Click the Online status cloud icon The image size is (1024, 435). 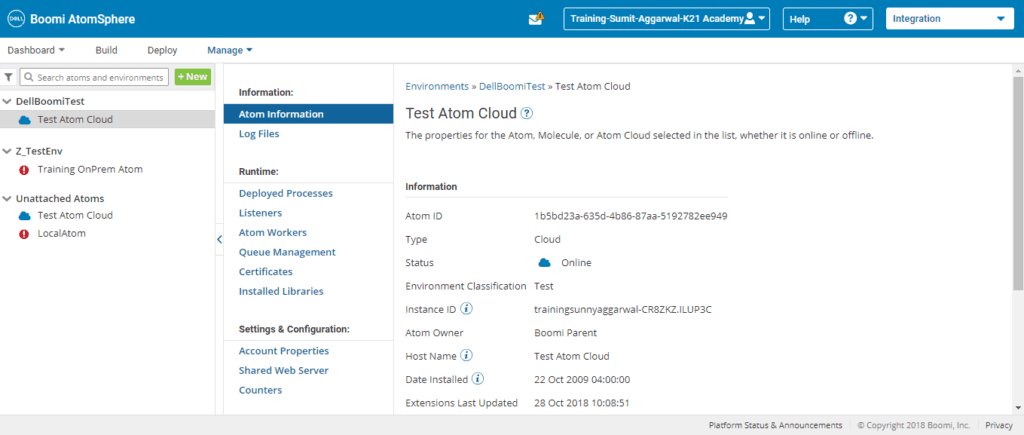[544, 263]
